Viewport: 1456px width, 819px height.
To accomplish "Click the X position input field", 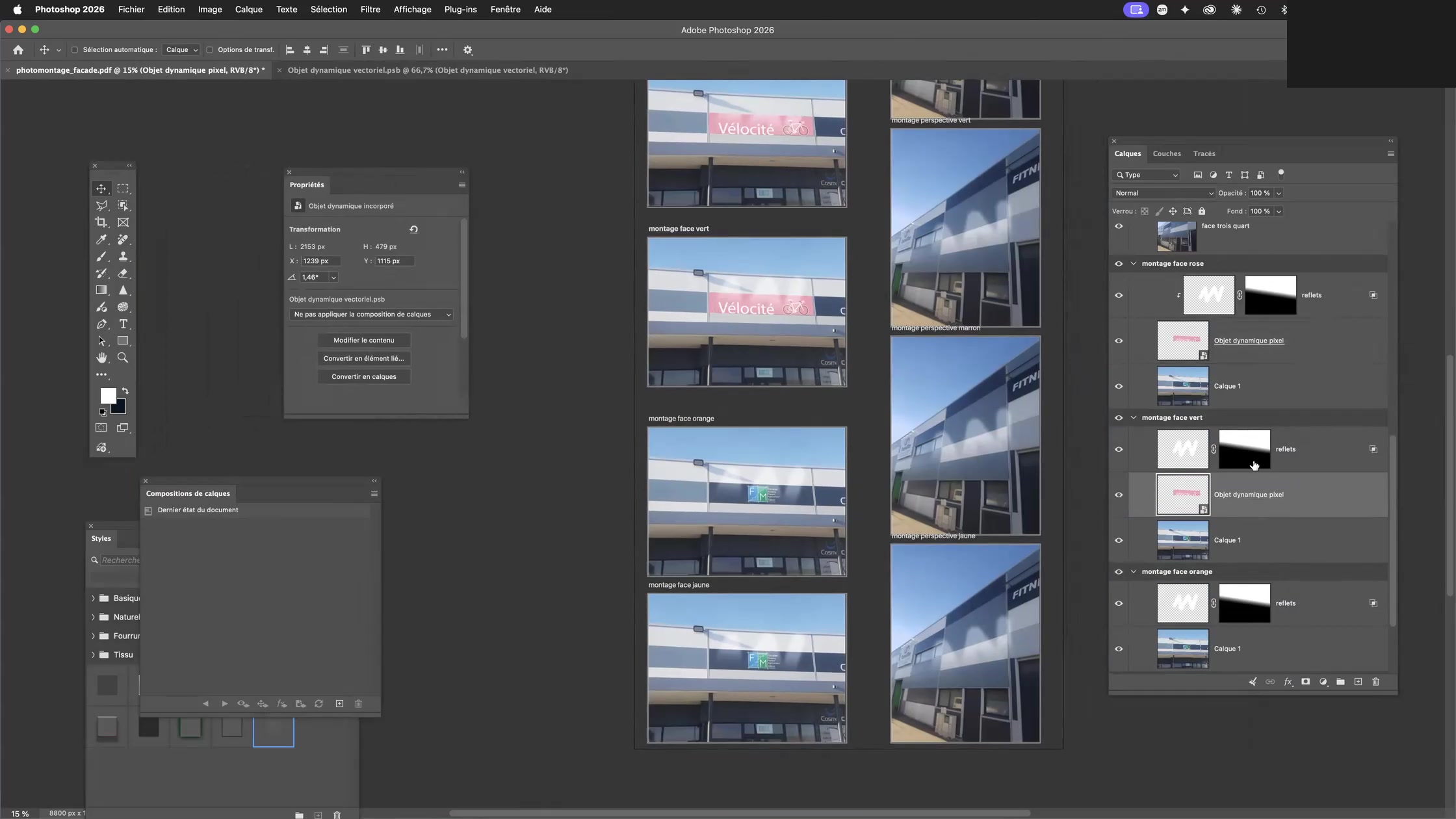I will 320,261.
